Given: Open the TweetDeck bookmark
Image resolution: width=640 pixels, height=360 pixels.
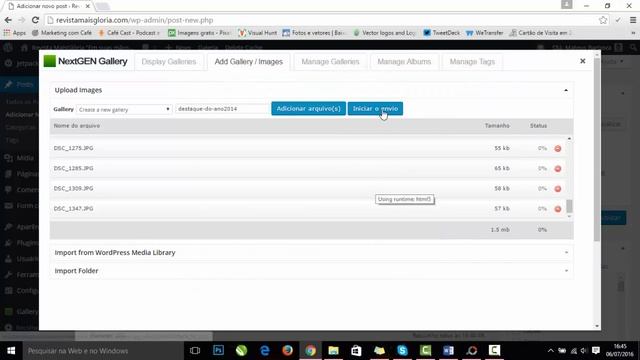Looking at the screenshot, I should point(442,33).
